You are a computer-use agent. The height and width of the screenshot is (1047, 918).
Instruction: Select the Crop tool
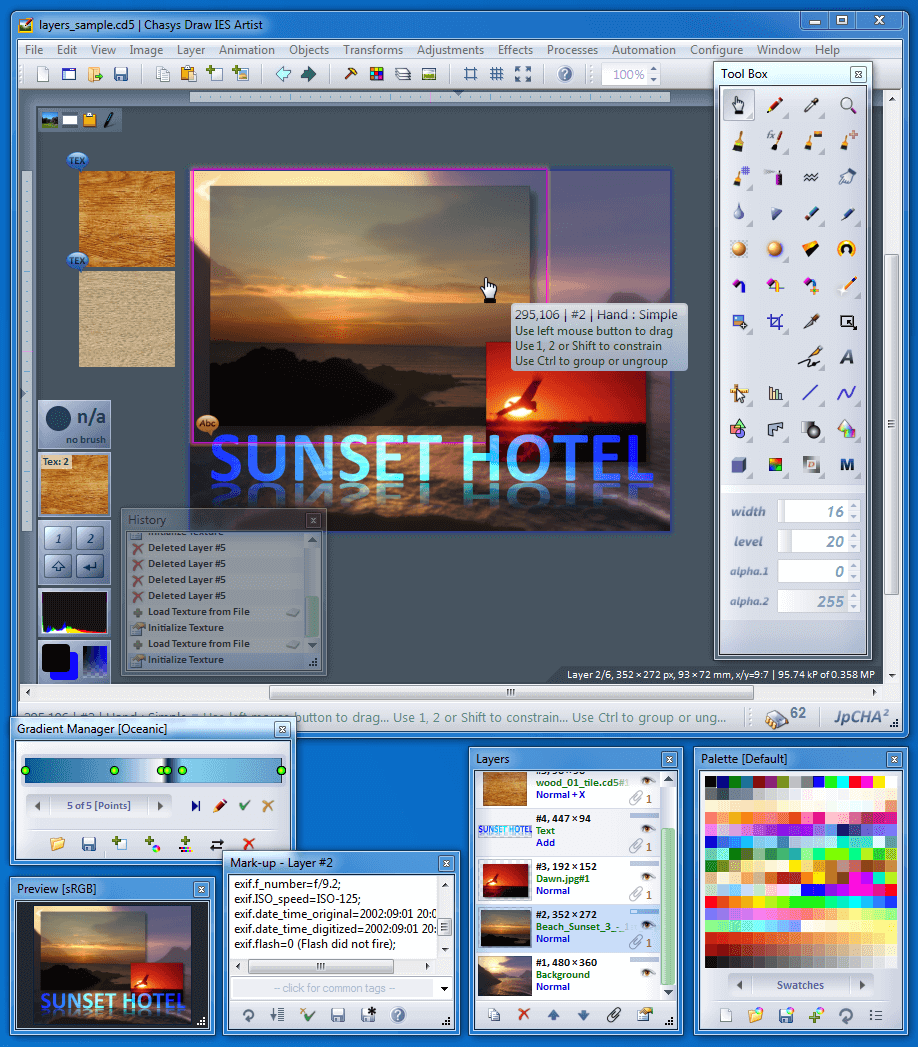(x=777, y=322)
